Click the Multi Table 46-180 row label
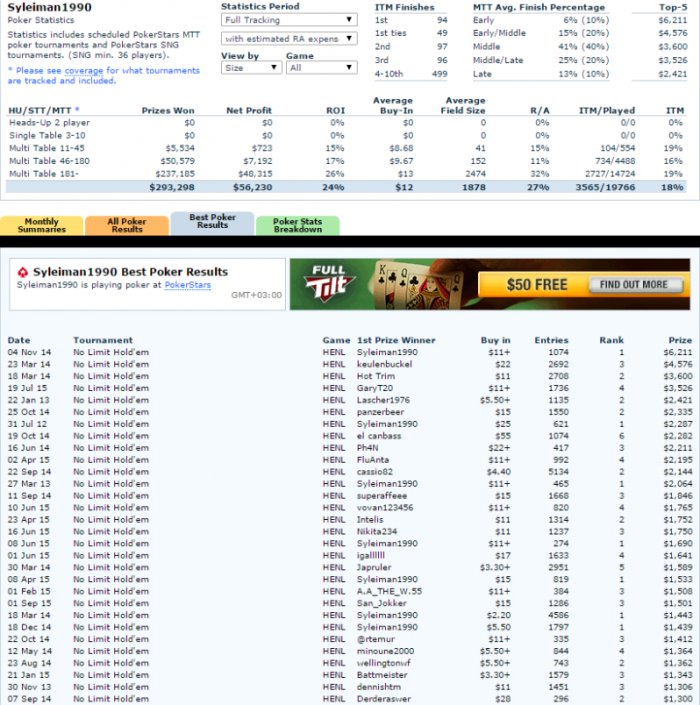Image resolution: width=700 pixels, height=705 pixels. (x=49, y=161)
